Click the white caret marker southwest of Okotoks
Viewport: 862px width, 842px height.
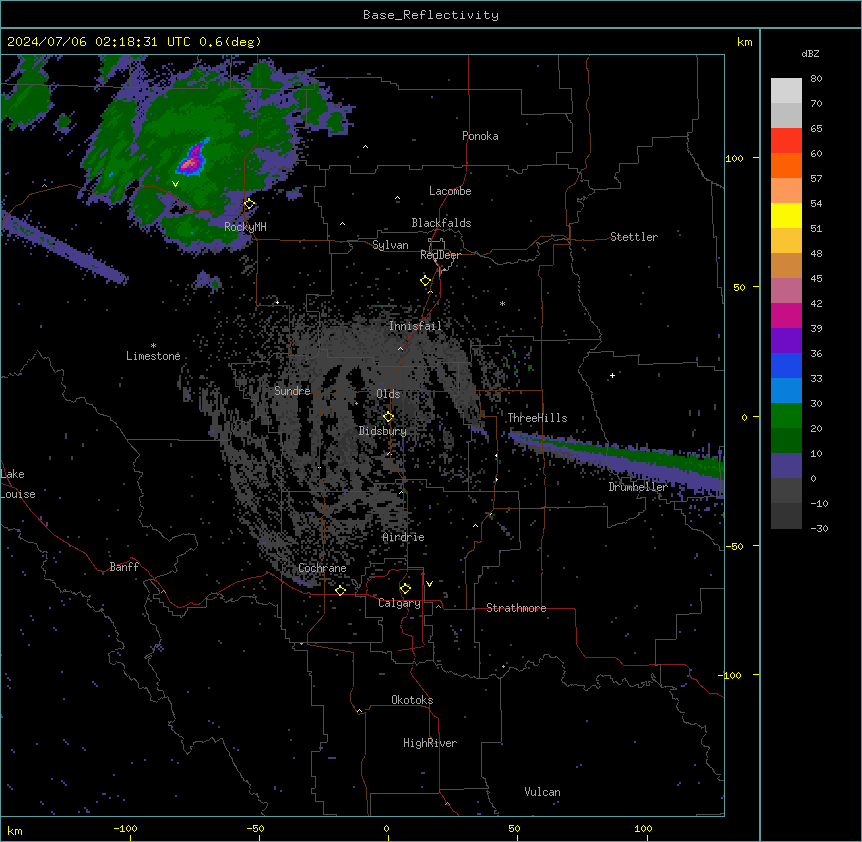pyautogui.click(x=360, y=711)
